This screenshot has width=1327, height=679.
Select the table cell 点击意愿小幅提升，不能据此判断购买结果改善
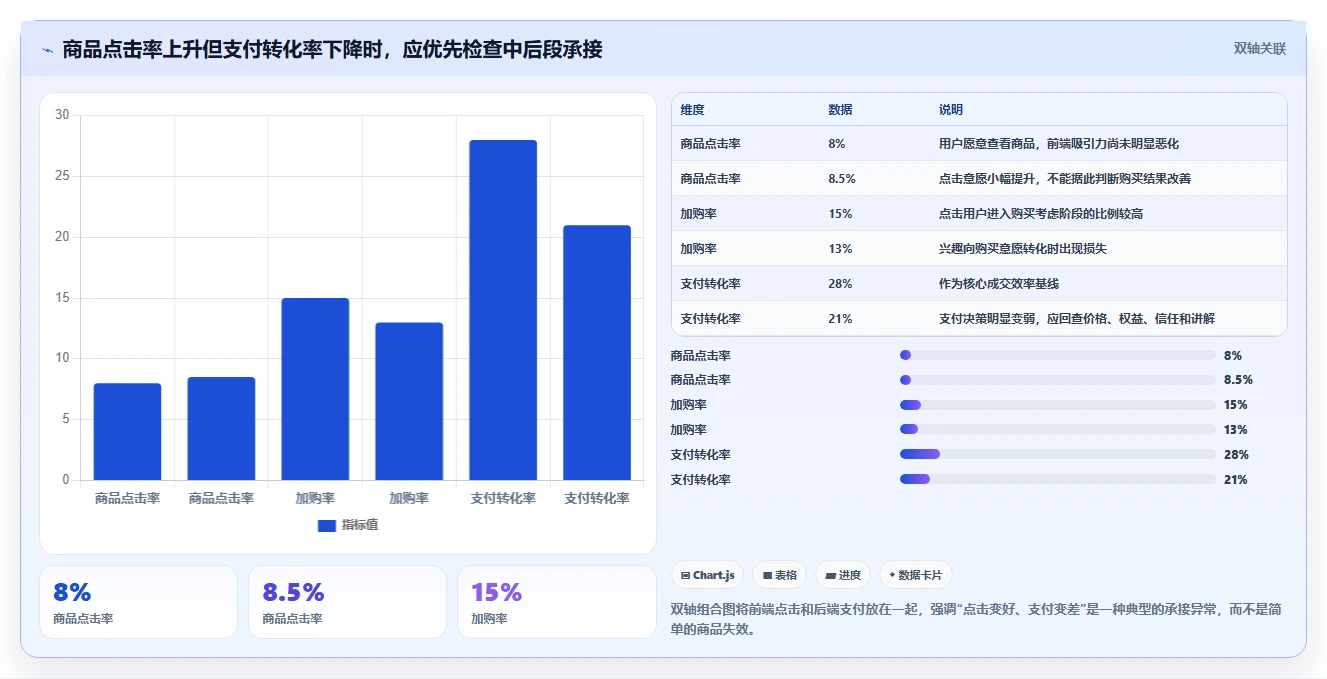[x=1065, y=179]
